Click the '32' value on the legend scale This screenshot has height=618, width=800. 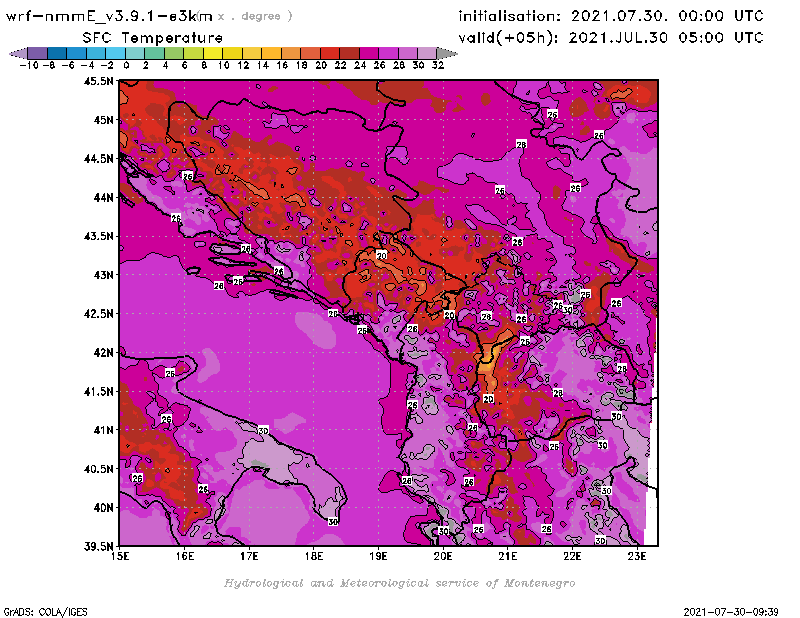(438, 65)
